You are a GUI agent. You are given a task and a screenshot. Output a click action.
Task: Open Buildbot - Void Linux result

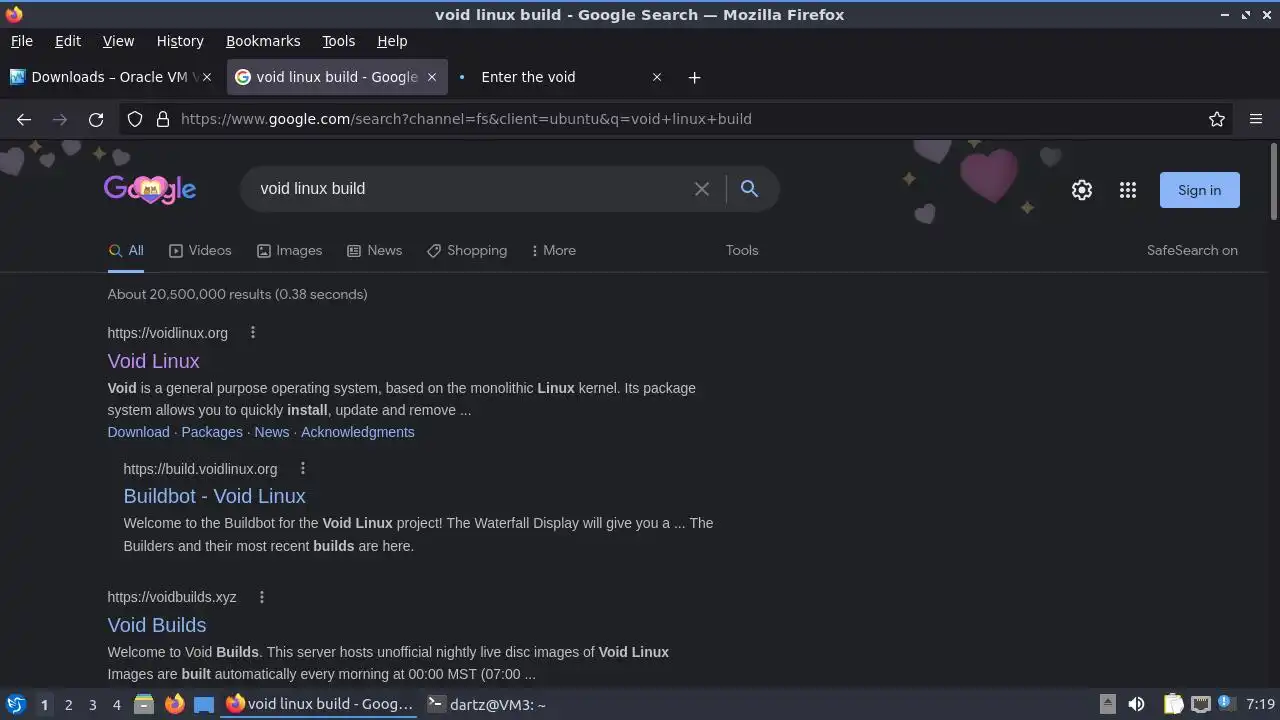point(214,496)
